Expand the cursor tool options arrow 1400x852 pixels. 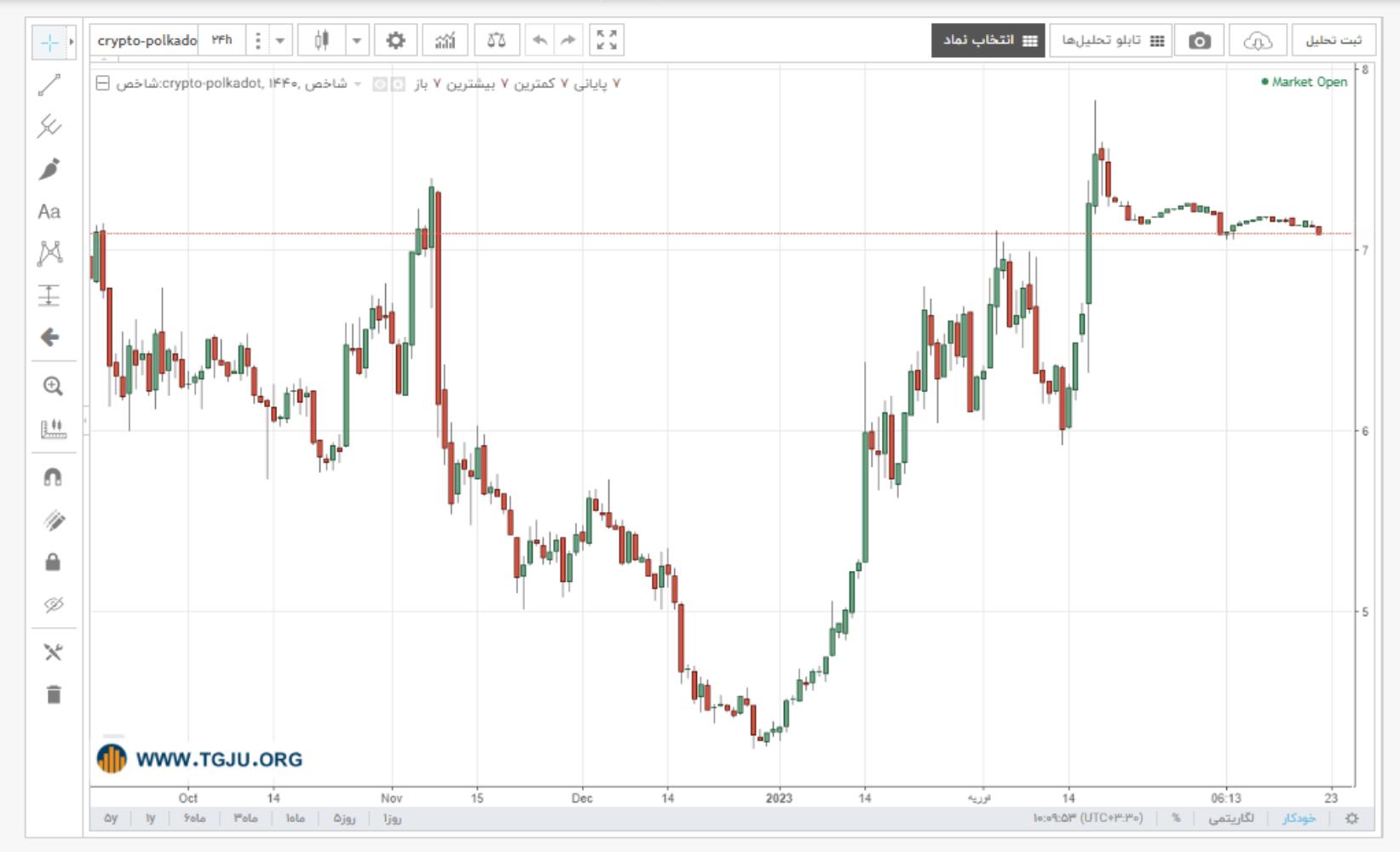[72, 42]
